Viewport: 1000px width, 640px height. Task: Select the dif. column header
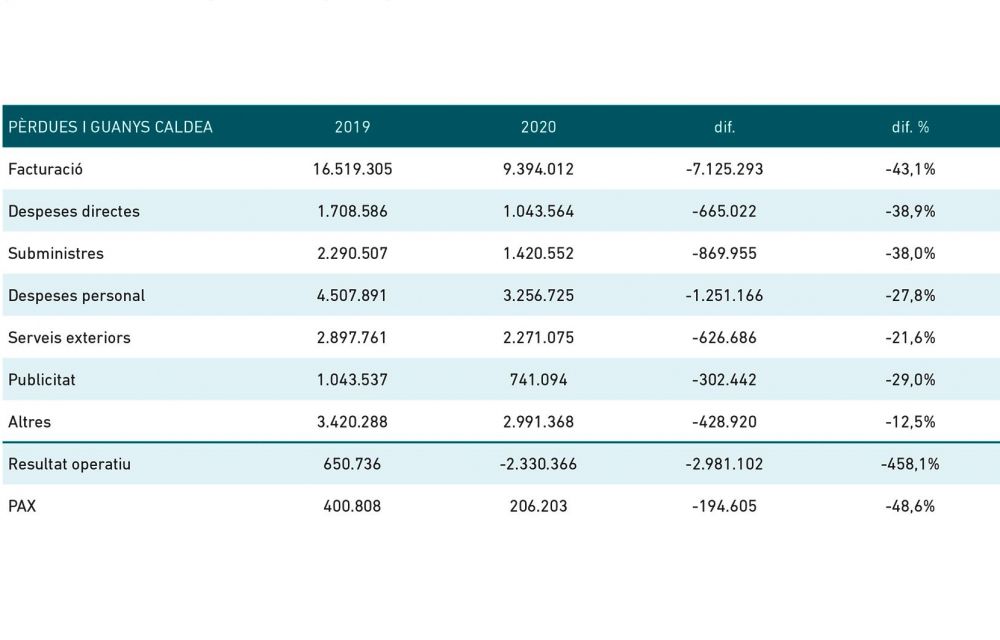click(725, 127)
